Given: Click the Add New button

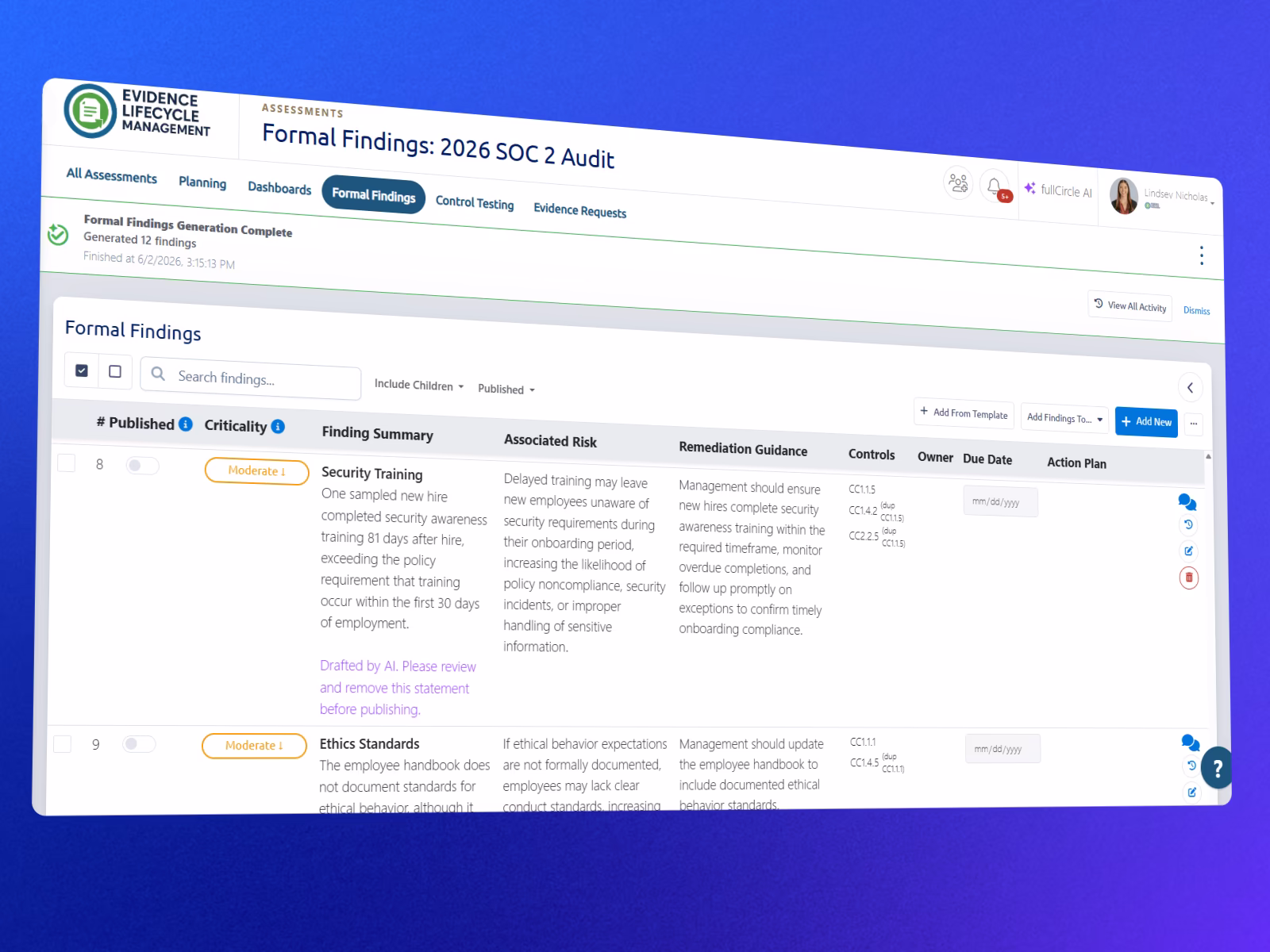Looking at the screenshot, I should (x=1146, y=421).
